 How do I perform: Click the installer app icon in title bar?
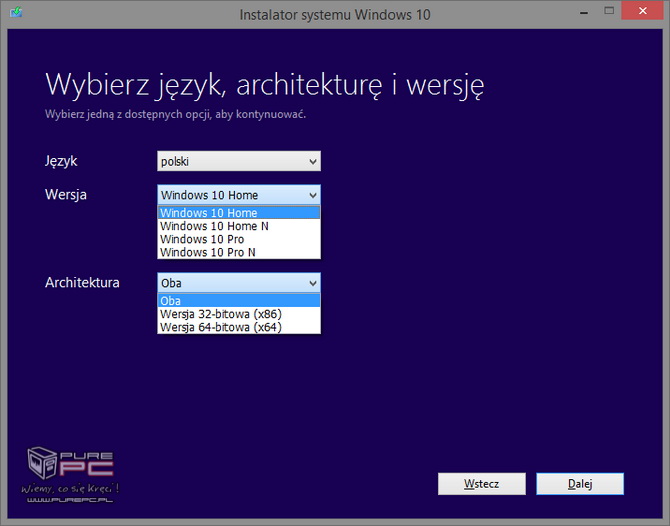coord(16,12)
